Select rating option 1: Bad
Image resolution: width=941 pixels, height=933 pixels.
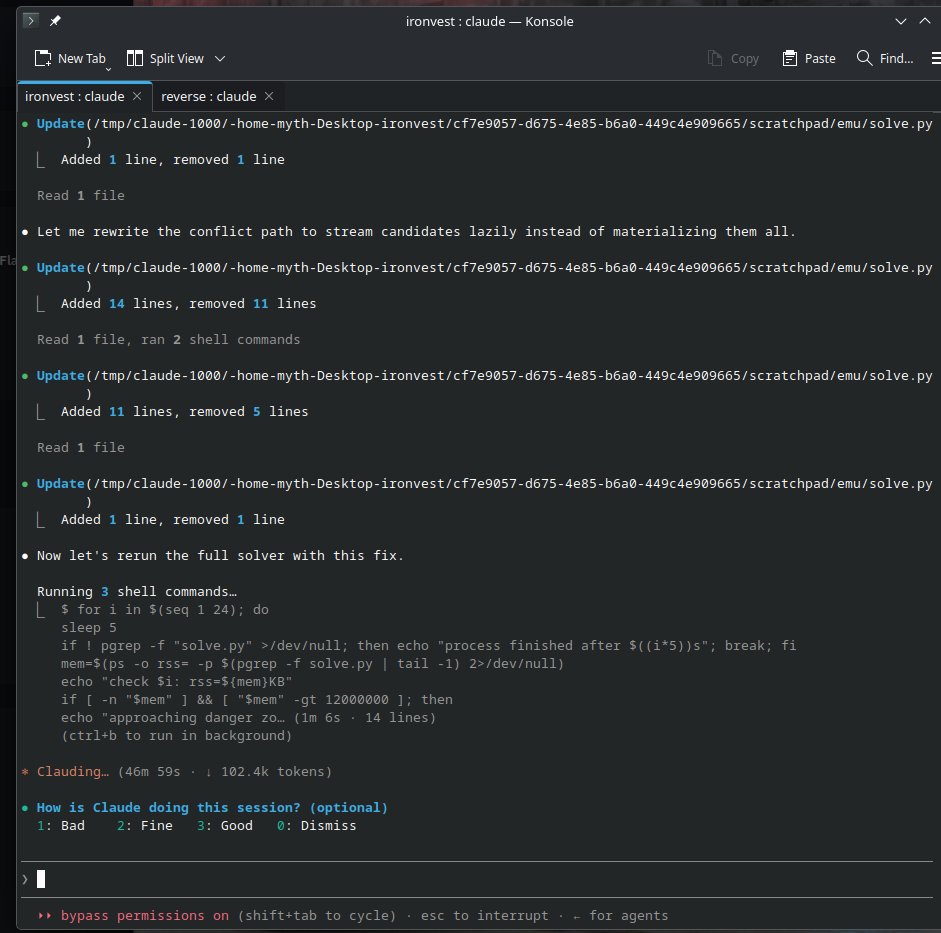point(61,826)
